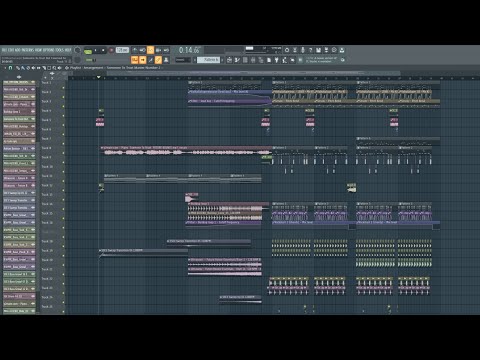Click the hint panel text beside the shortcut icons
Image resolution: width=480 pixels, height=360 pixels.
pos(321,60)
